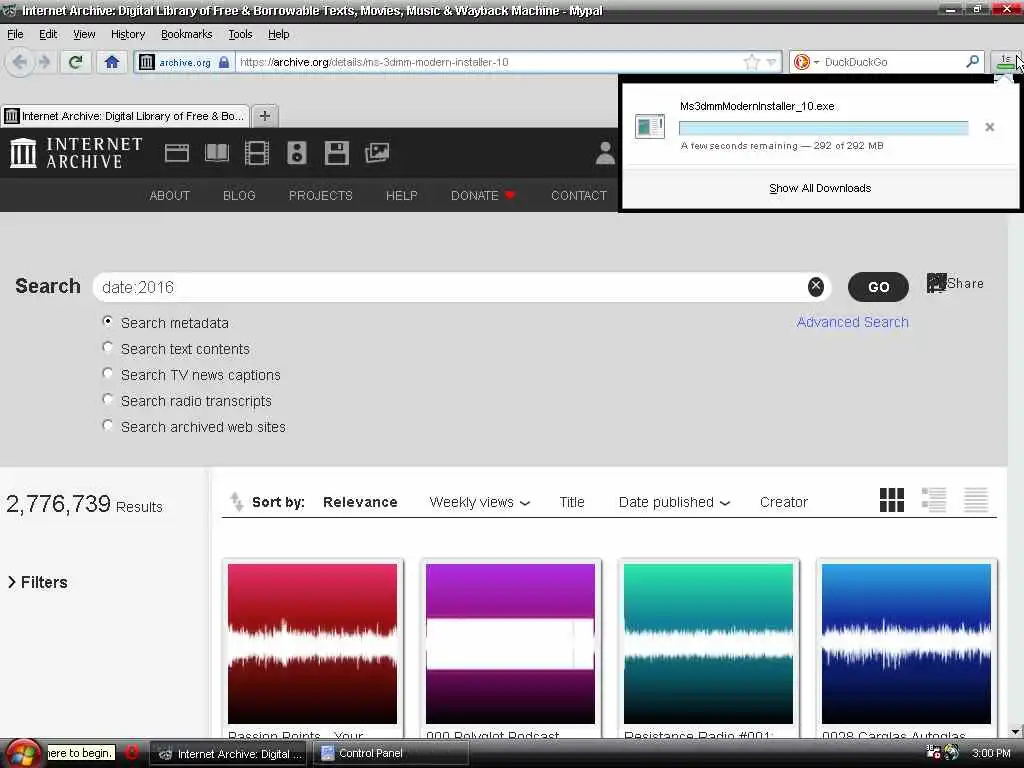1024x768 pixels.
Task: Open the browser home page icon
Action: coord(112,62)
